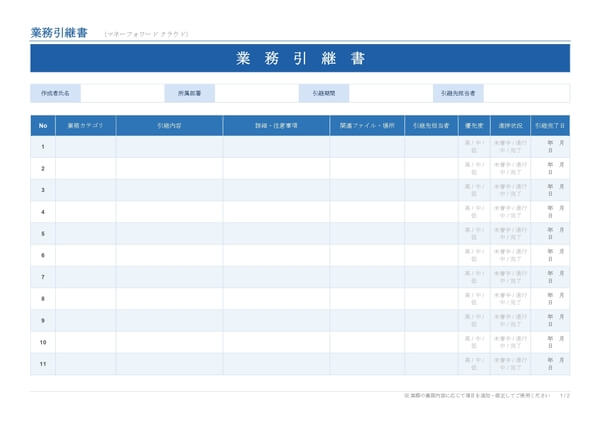Click the 業務引継書 blue title banner
Viewport: 600px width, 424px height.
pos(300,58)
